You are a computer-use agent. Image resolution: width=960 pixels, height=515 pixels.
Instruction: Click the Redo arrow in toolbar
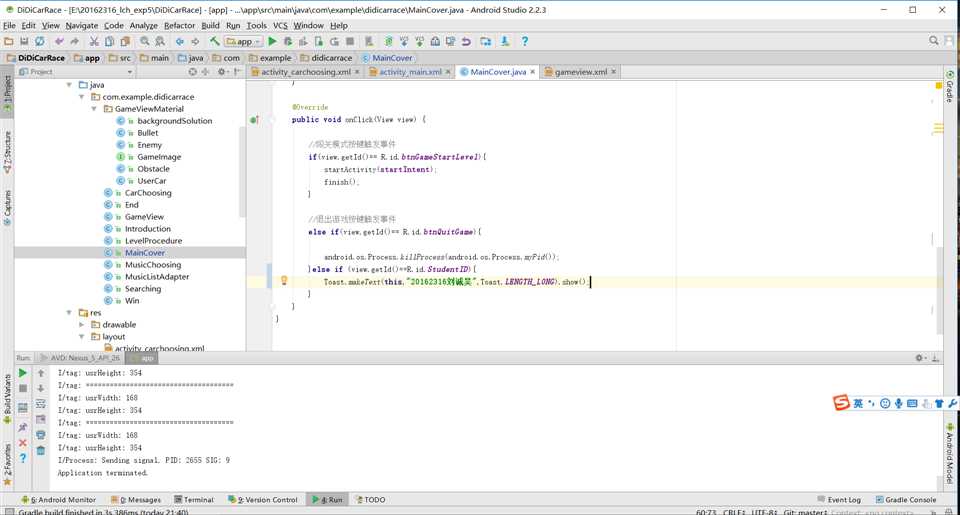(74, 42)
